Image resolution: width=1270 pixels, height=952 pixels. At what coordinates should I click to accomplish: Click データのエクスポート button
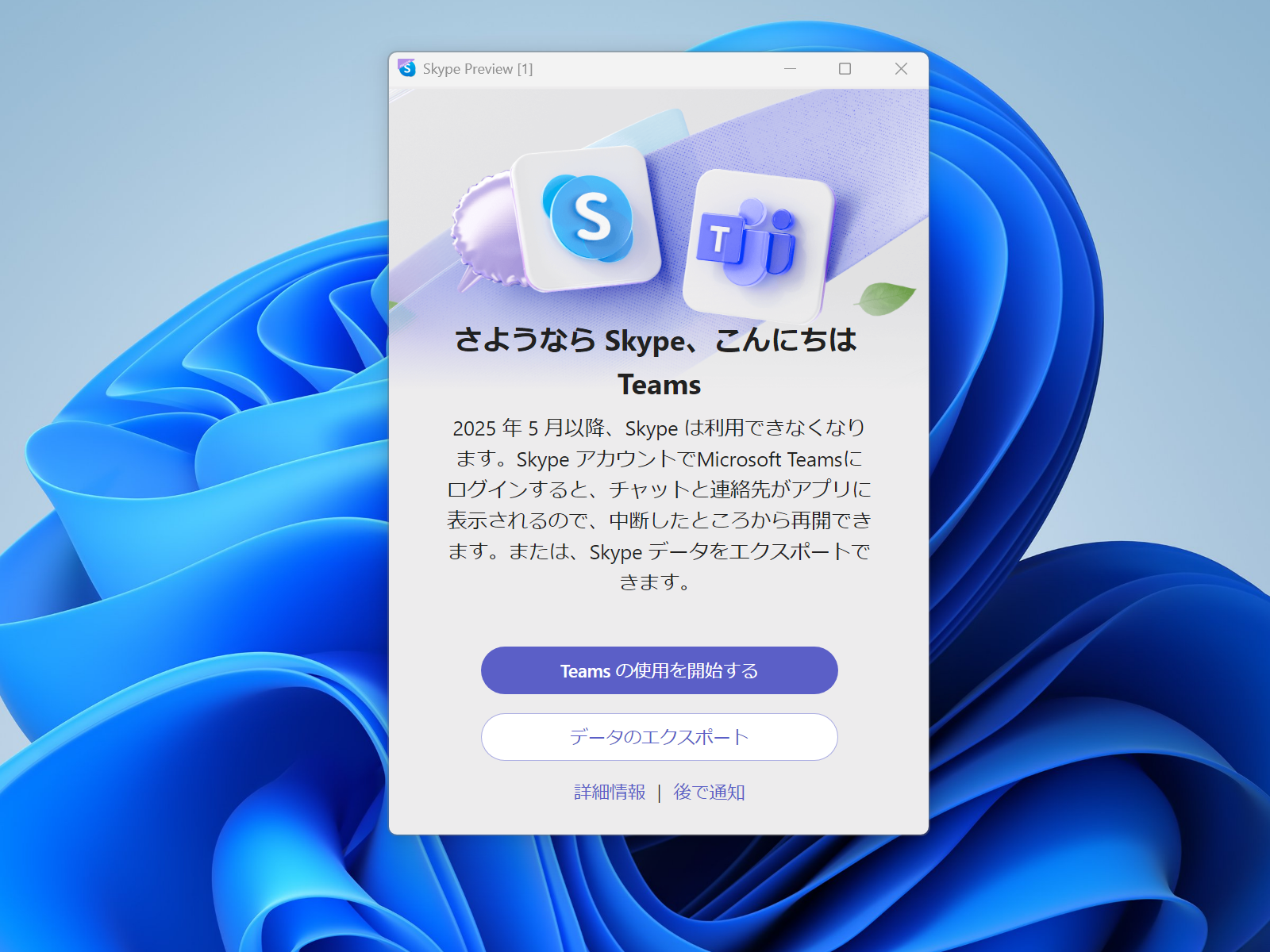[x=658, y=737]
